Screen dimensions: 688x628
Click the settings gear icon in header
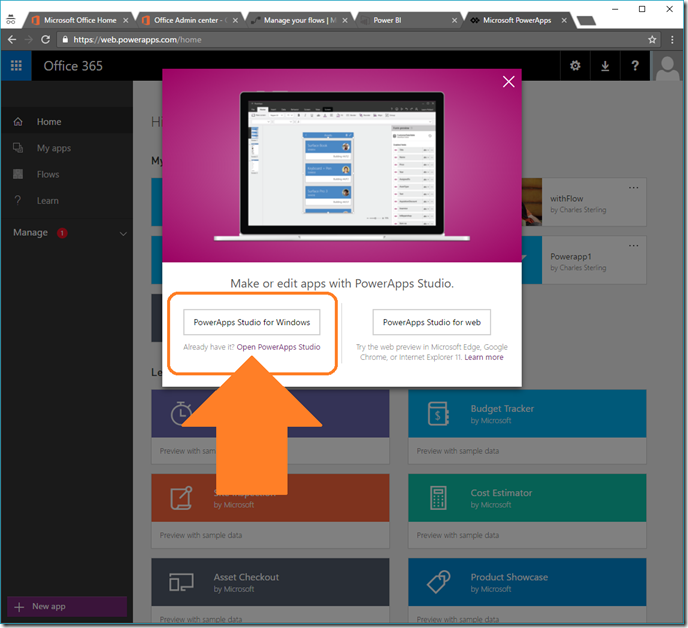575,66
